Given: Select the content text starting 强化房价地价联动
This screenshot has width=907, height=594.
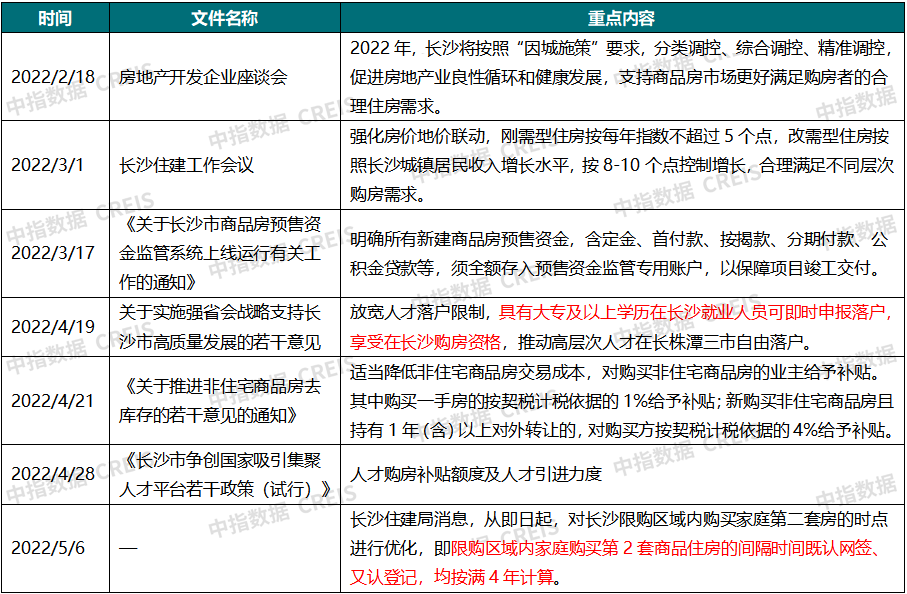Looking at the screenshot, I should pyautogui.click(x=622, y=165).
